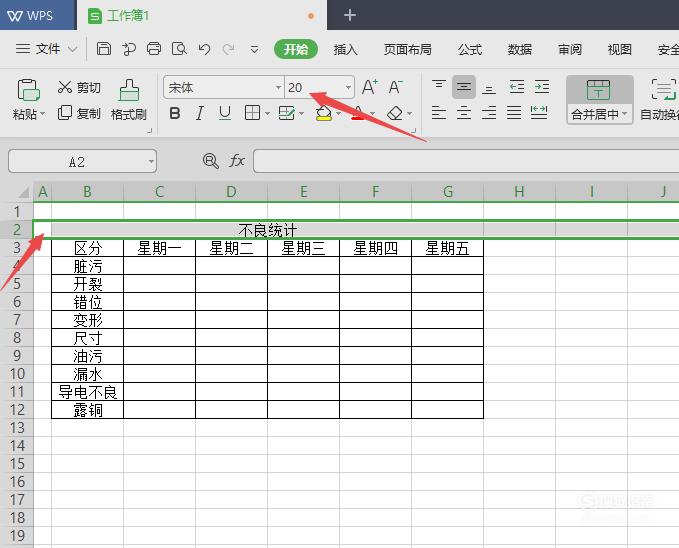
Task: Open the 视图 (View) tab
Action: click(620, 49)
